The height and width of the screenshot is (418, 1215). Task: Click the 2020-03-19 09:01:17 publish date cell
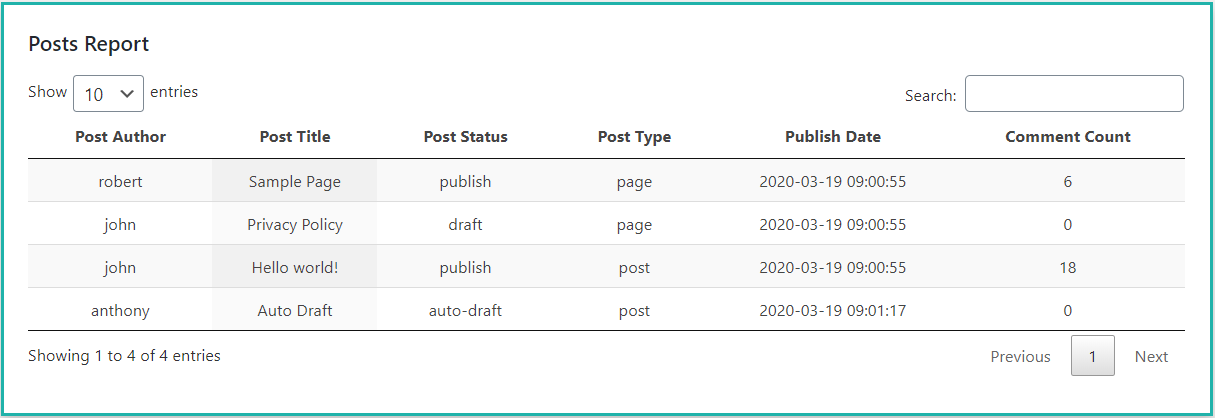(x=833, y=310)
